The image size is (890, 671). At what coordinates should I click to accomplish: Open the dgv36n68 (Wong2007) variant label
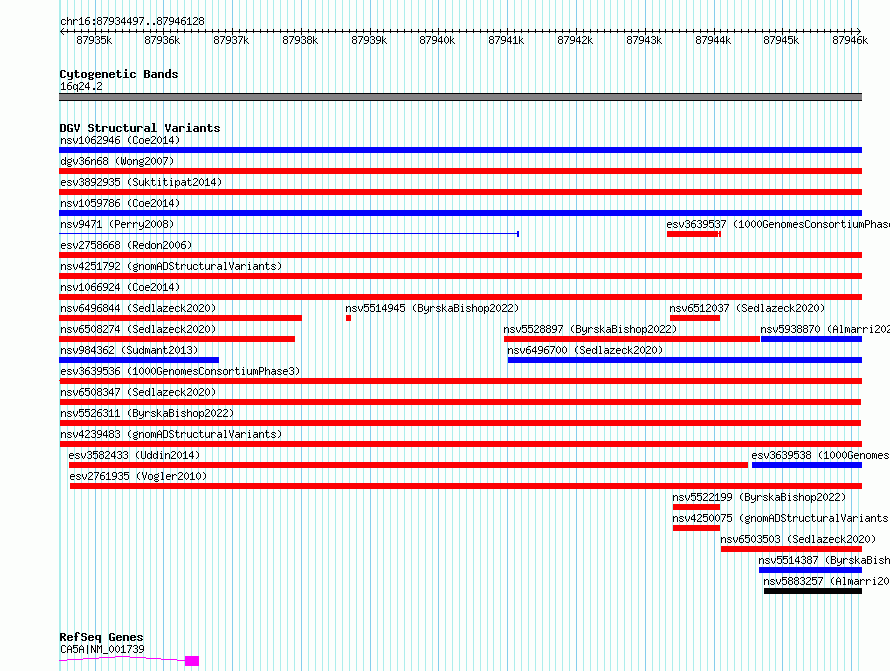tap(117, 161)
